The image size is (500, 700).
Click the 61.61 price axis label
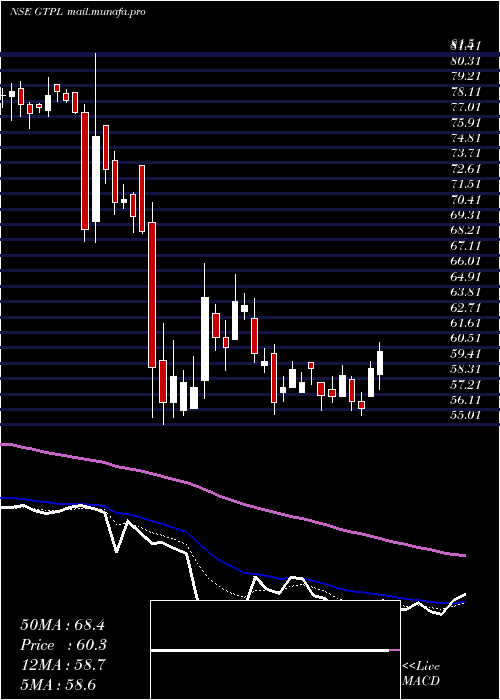[x=466, y=323]
